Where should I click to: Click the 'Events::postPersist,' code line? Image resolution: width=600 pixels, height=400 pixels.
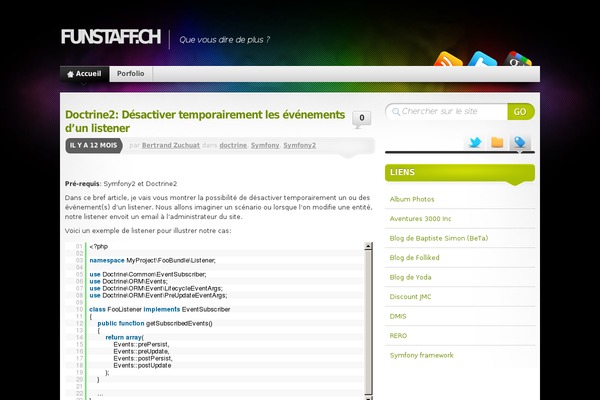[x=143, y=358]
